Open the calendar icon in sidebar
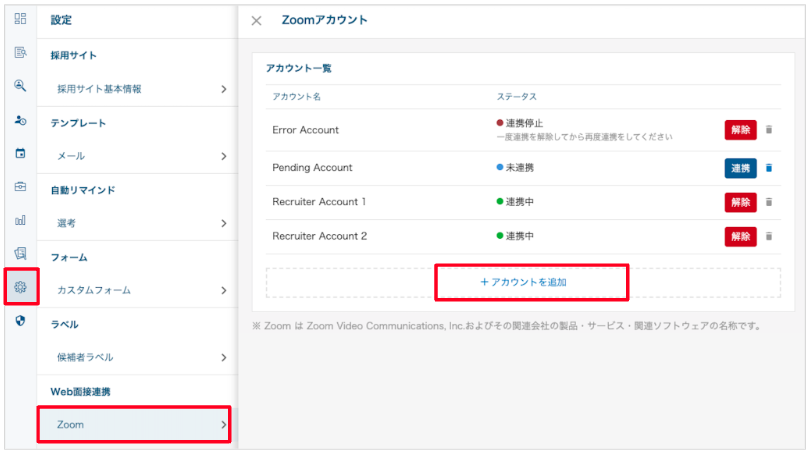This screenshot has height=456, width=811. tap(20, 153)
